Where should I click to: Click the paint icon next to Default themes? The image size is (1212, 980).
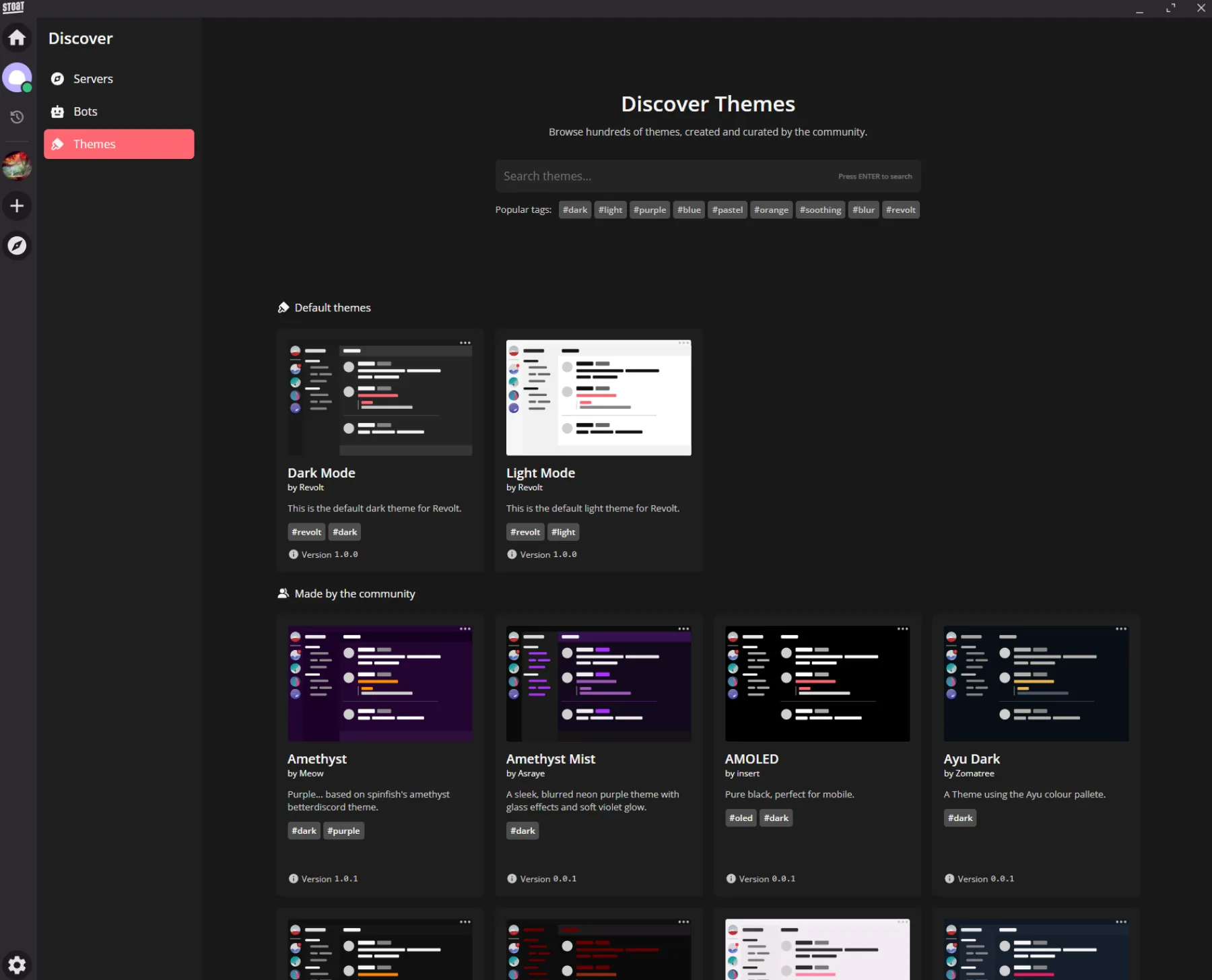pyautogui.click(x=283, y=307)
